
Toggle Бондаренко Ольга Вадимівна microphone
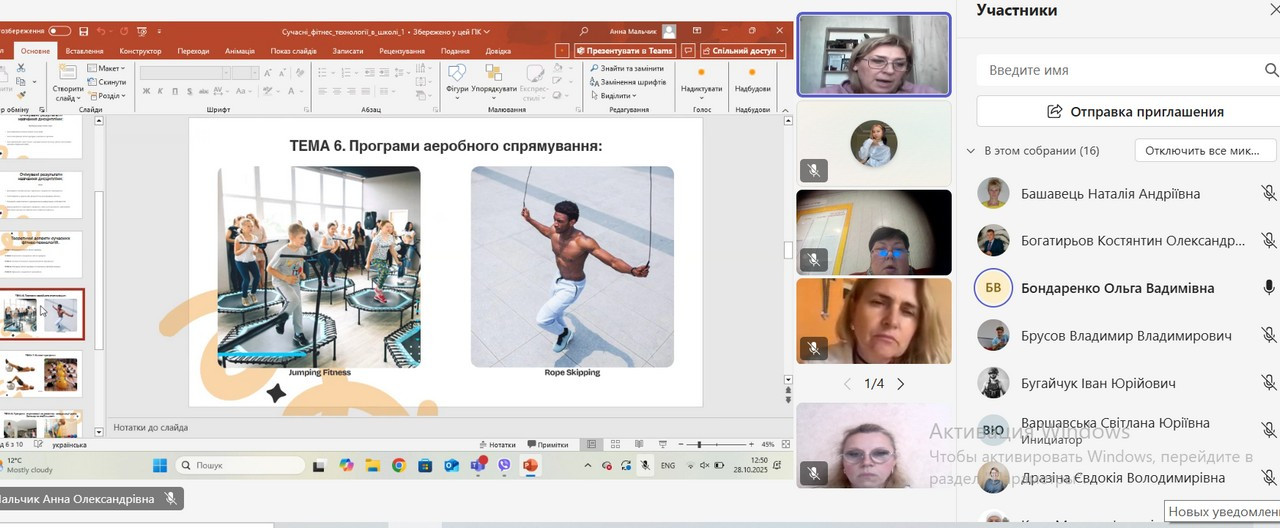coord(1268,288)
